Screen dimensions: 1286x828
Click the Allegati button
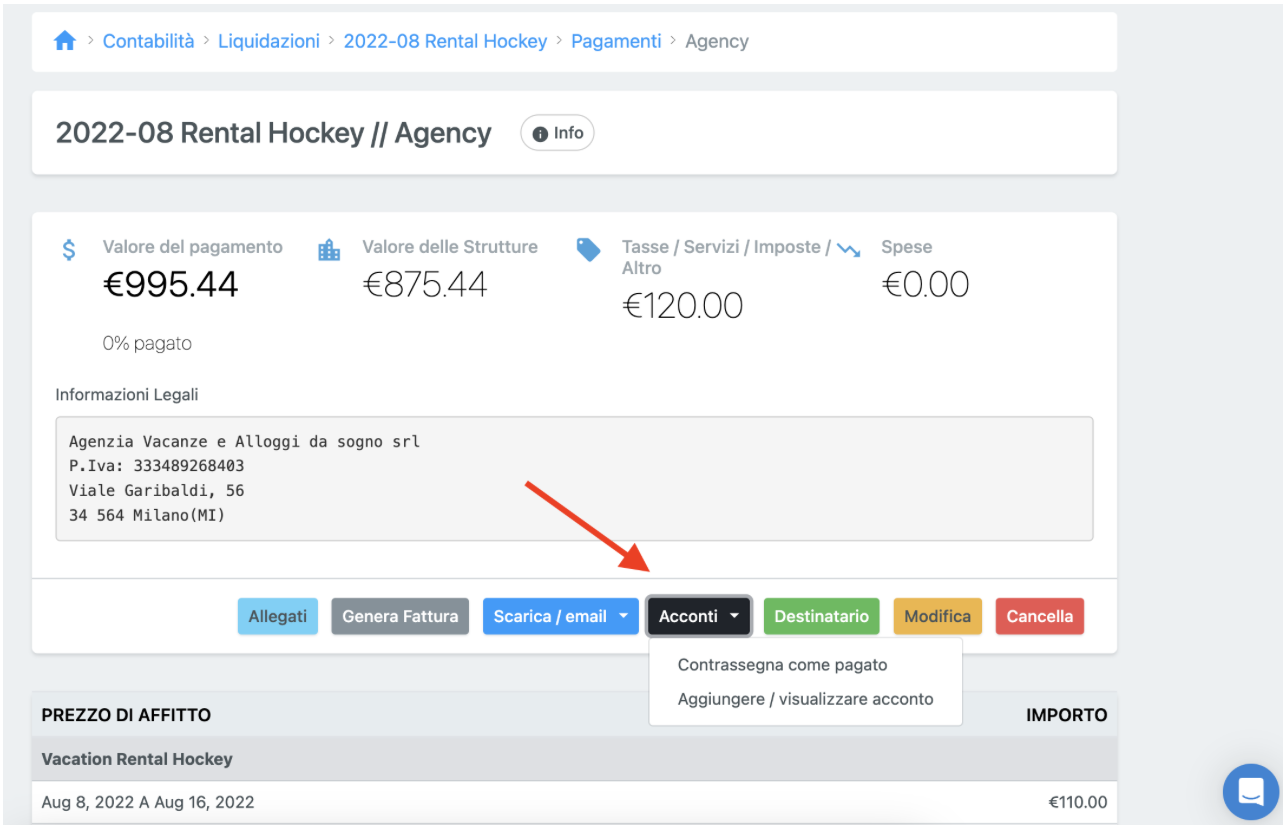pyautogui.click(x=277, y=616)
